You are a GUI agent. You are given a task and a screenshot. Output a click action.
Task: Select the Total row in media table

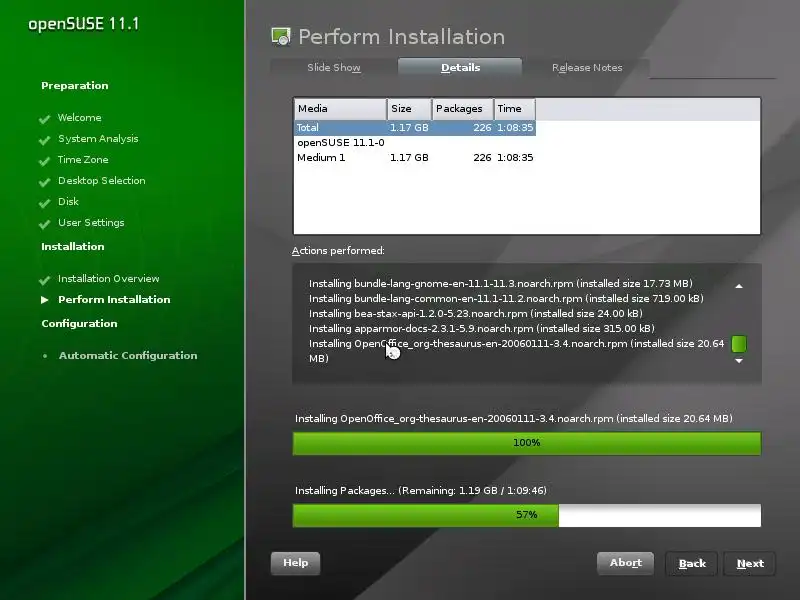(x=415, y=128)
